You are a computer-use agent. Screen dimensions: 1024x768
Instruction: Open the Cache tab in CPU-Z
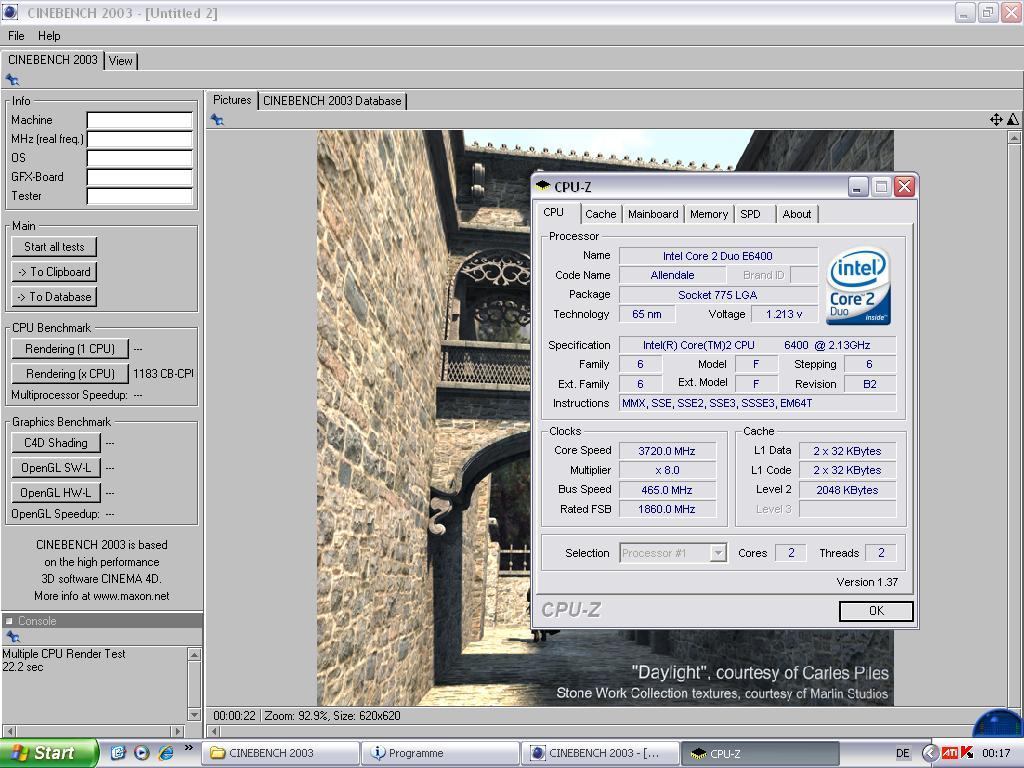click(x=600, y=214)
